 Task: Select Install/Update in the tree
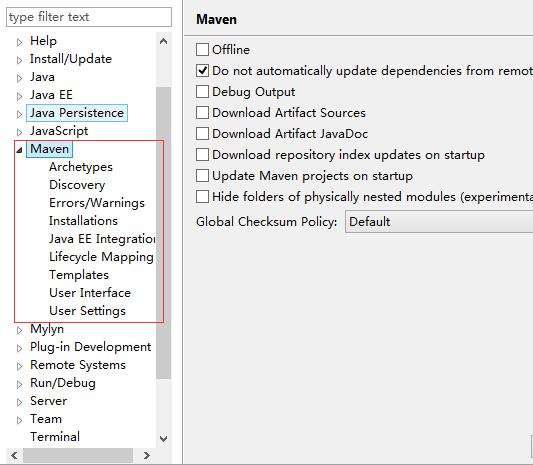point(71,59)
